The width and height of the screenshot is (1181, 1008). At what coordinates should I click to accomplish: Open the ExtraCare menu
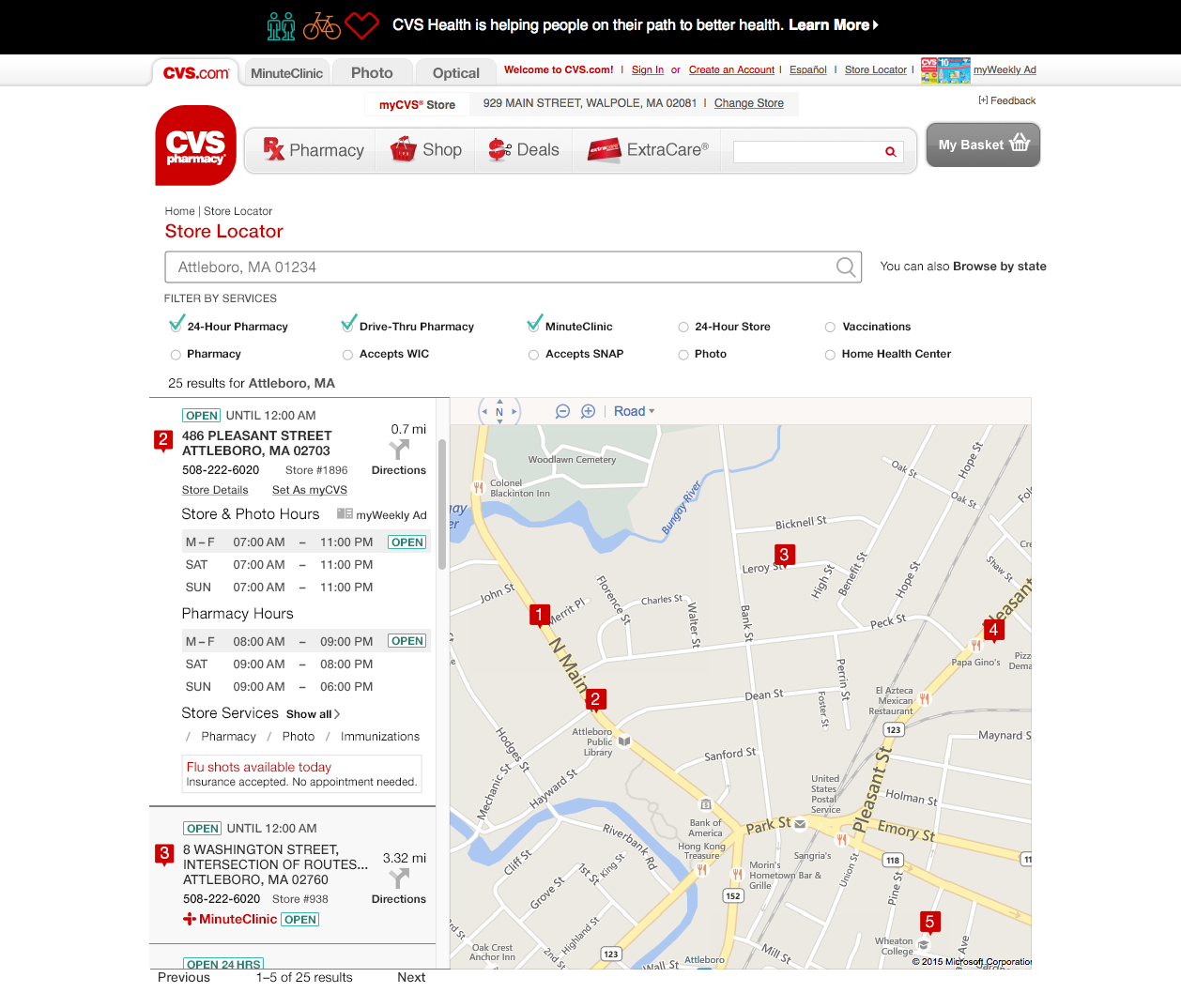pos(649,150)
